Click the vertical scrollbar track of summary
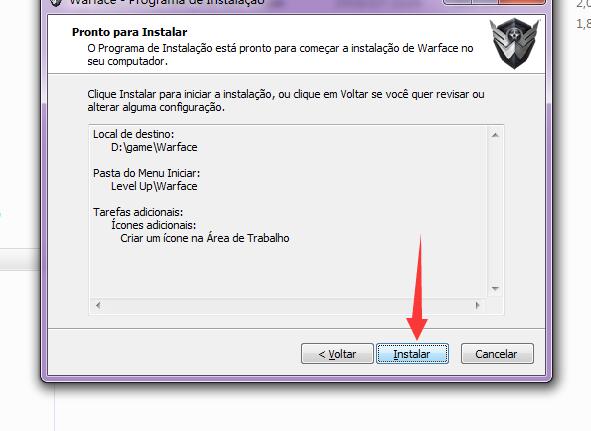 pos(495,212)
